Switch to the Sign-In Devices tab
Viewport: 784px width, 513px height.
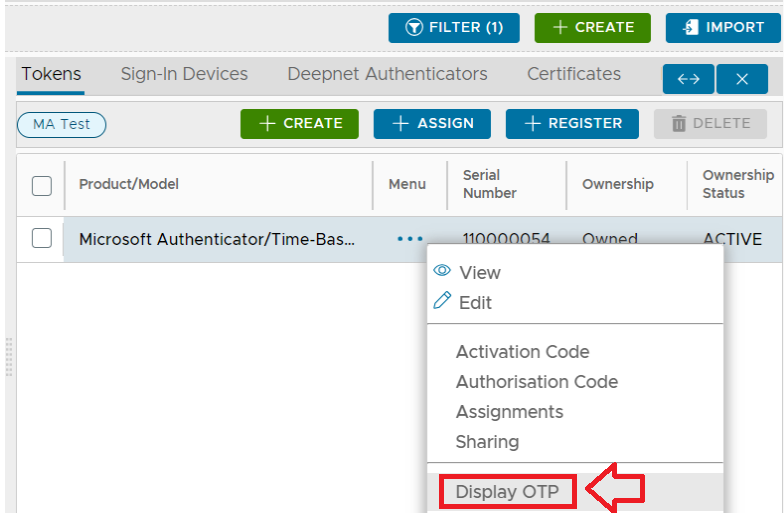coord(184,74)
